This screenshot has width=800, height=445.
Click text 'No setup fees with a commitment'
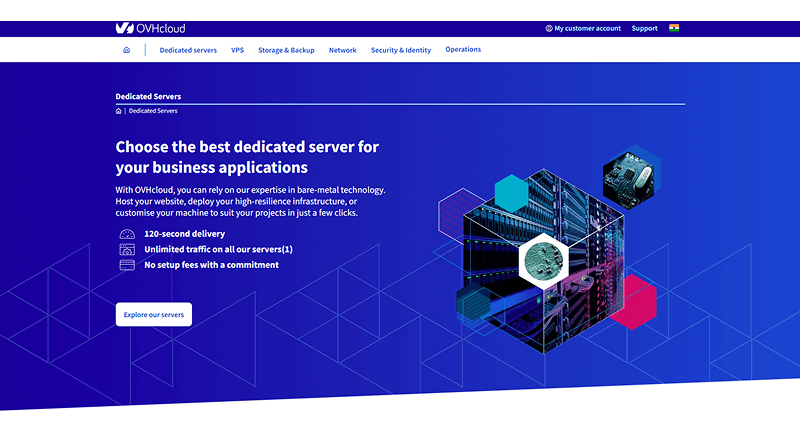[211, 265]
